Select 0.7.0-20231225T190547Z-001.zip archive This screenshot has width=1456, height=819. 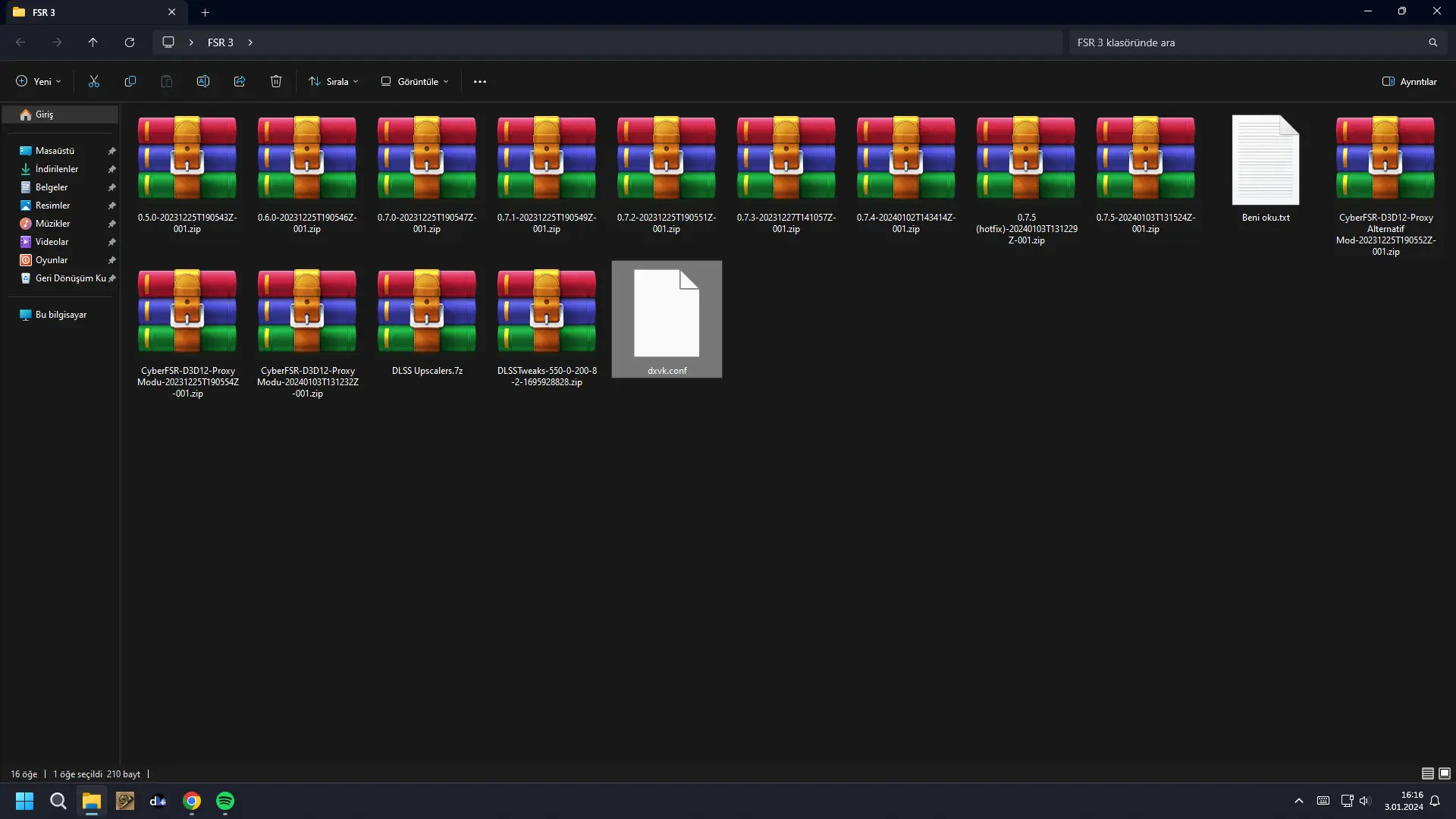[427, 175]
